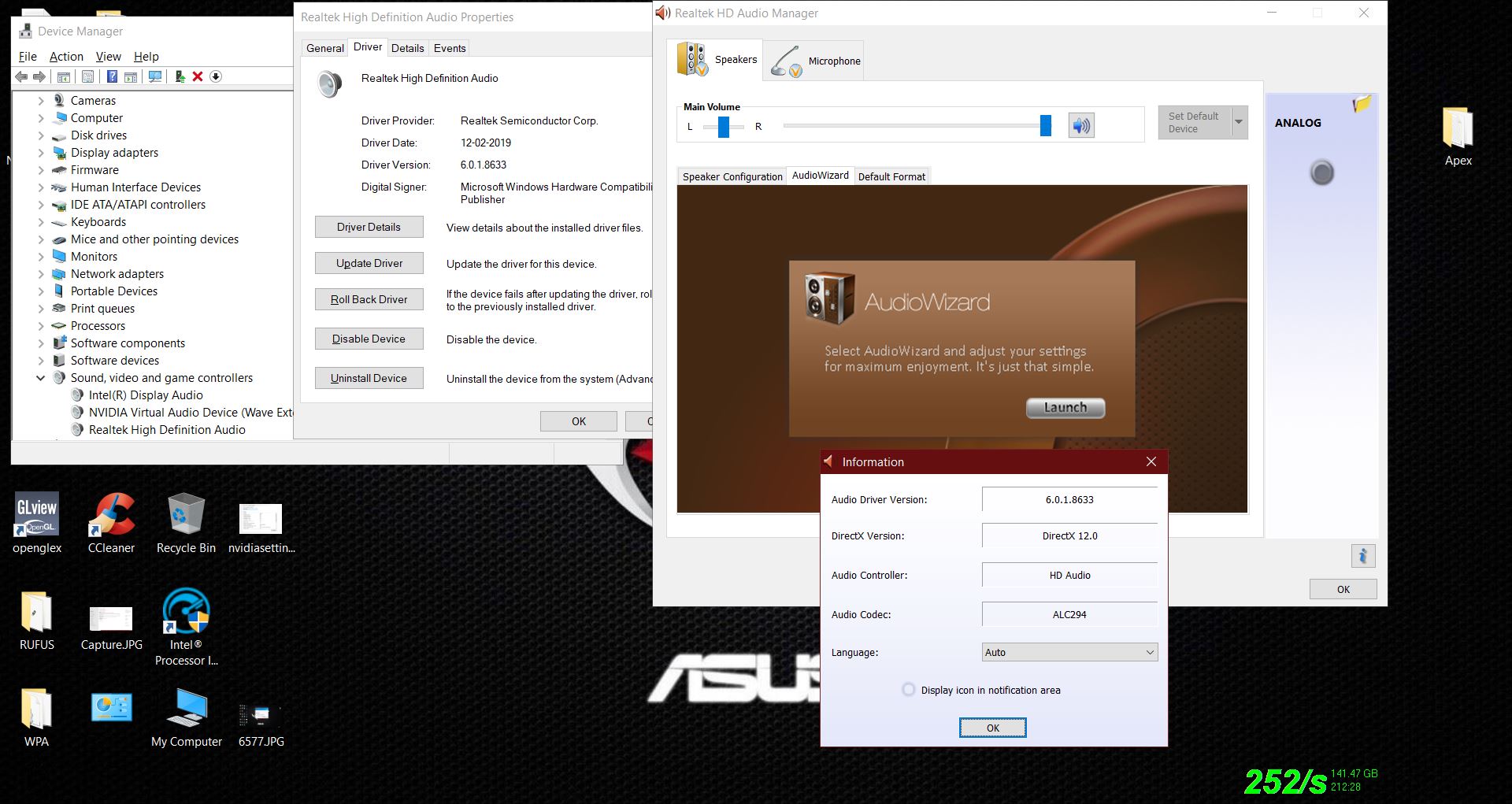Click the Driver Details button
The height and width of the screenshot is (804, 1512).
point(369,227)
